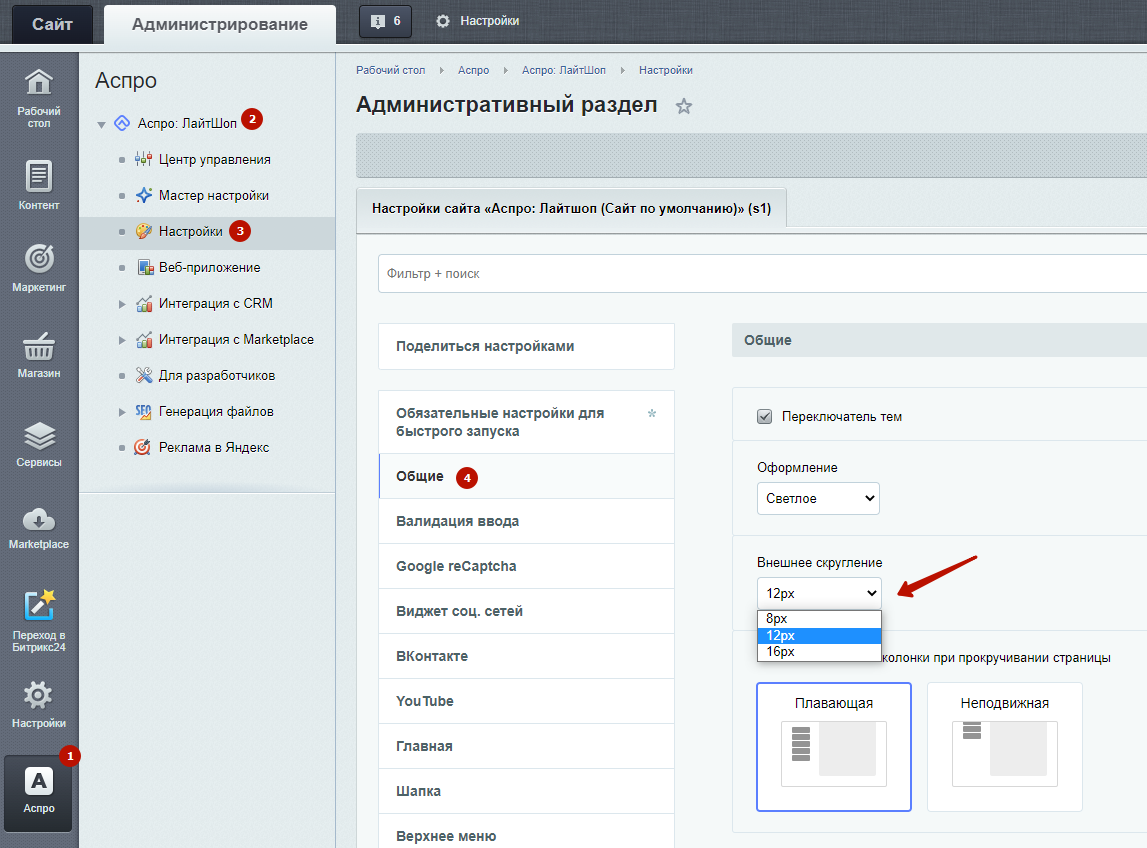Click the Для разработчиков tools icon
1147x848 pixels.
click(x=143, y=375)
